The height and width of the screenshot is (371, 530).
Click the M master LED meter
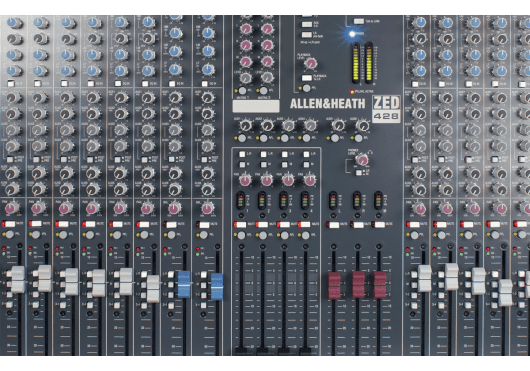pos(378,200)
